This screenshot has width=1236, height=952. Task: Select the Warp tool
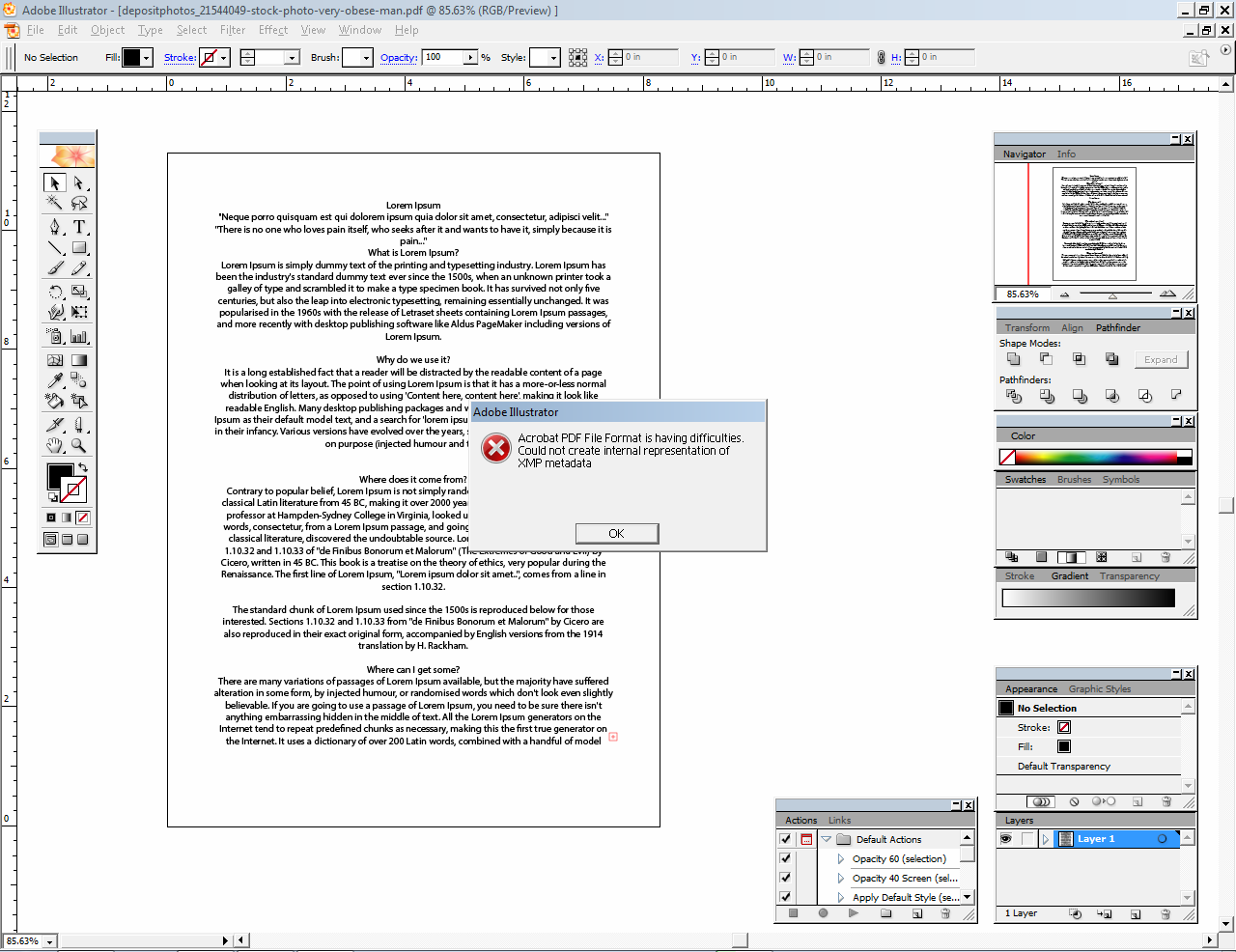click(55, 312)
